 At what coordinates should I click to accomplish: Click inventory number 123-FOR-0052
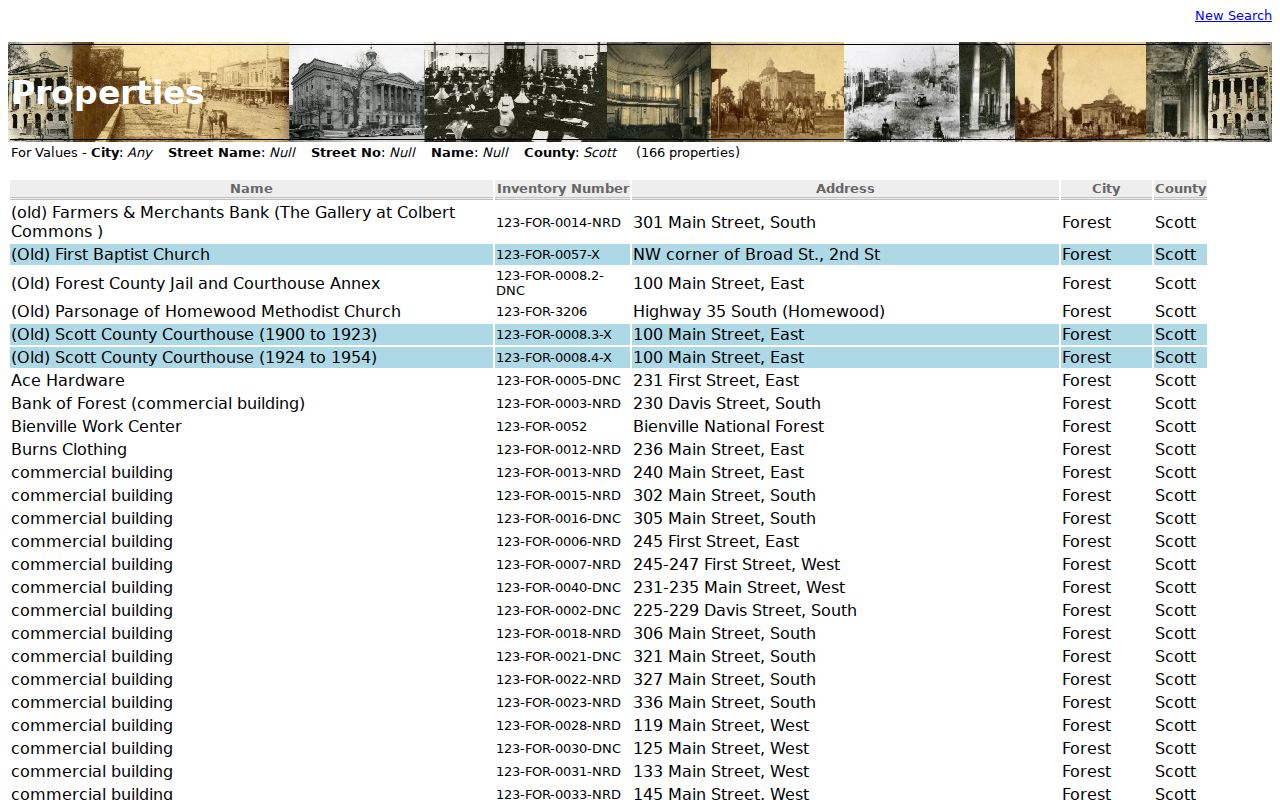(542, 426)
